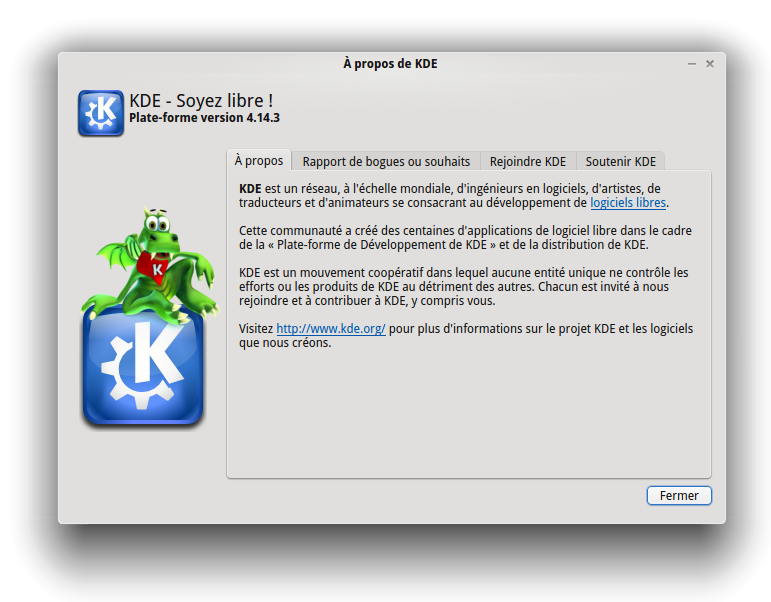Click the word "Visitez" before the KDE URL
The image size is (771, 602).
(x=256, y=329)
